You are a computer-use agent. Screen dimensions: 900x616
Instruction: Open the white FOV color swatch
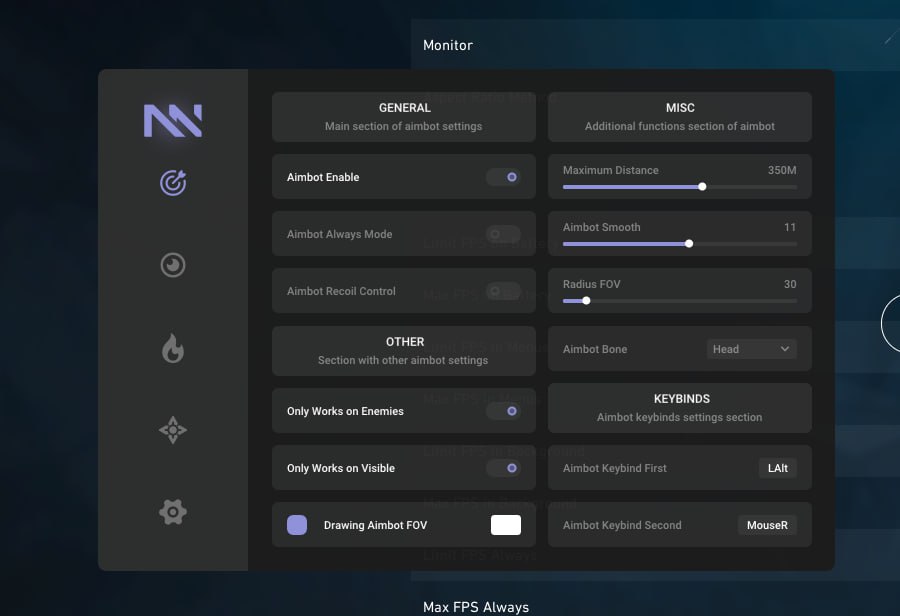pyautogui.click(x=506, y=525)
